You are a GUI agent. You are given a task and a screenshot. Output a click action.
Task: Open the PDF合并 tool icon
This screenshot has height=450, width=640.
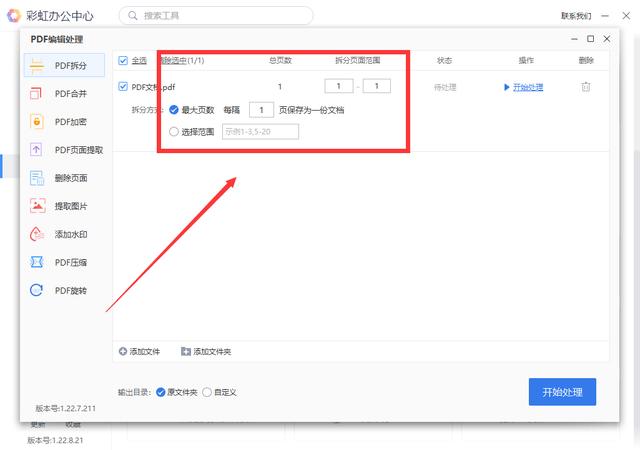tap(36, 94)
